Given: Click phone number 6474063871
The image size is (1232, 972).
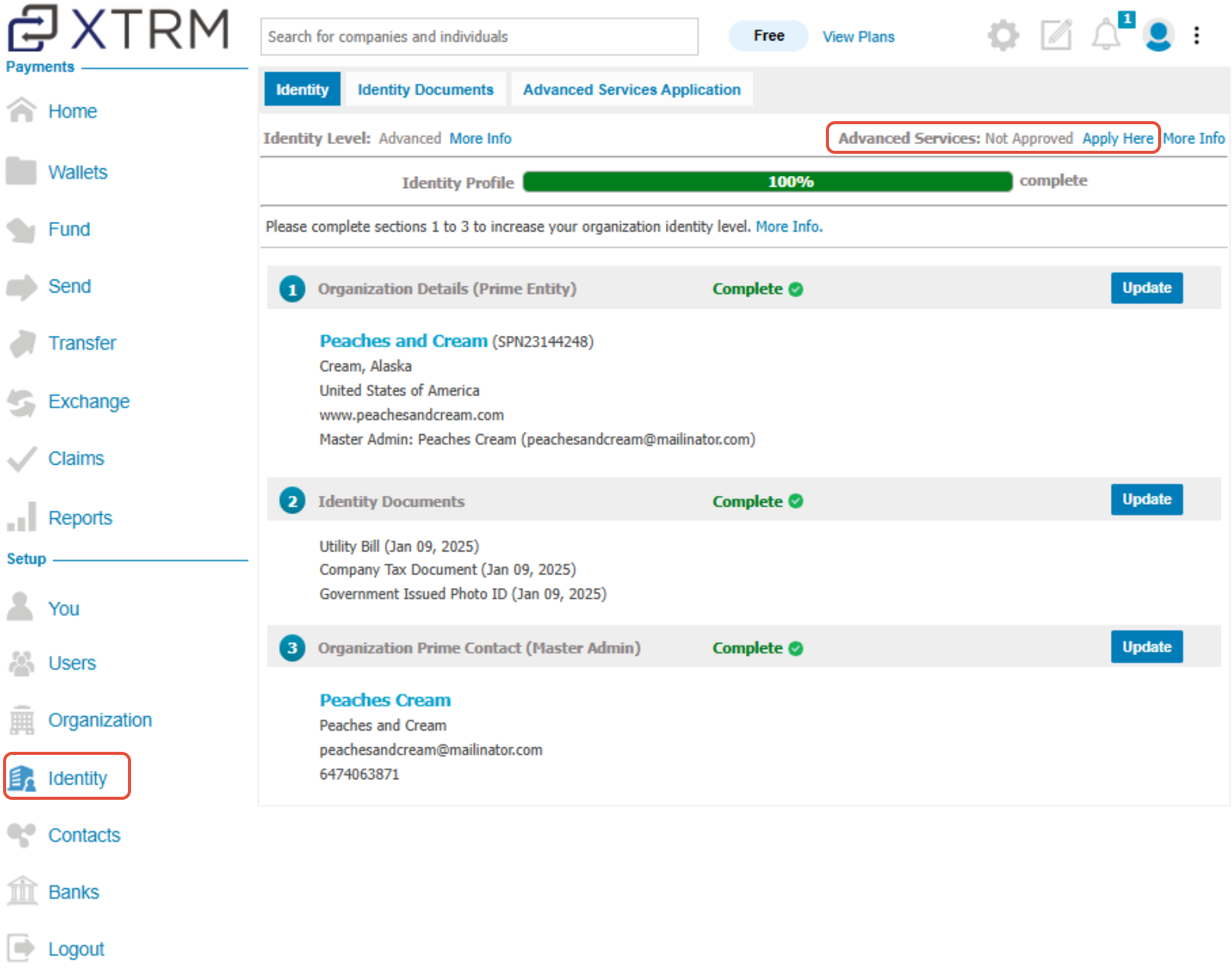Looking at the screenshot, I should 359,774.
